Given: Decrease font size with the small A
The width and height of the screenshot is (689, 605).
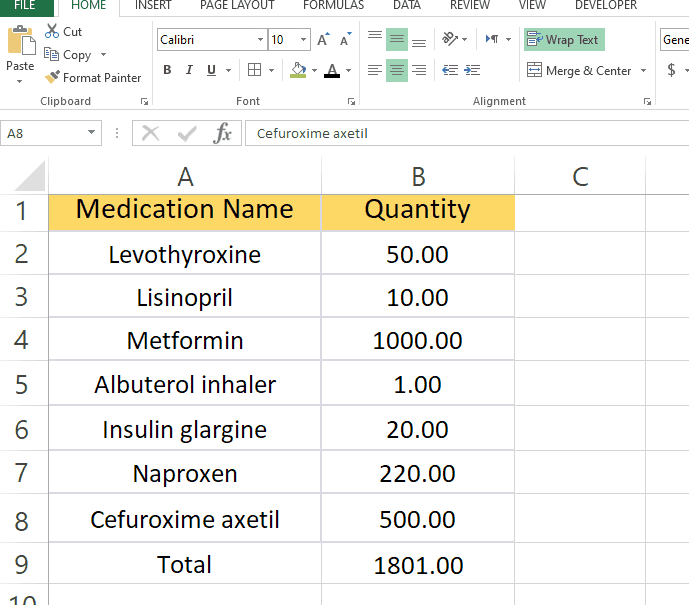Looking at the screenshot, I should pos(345,40).
